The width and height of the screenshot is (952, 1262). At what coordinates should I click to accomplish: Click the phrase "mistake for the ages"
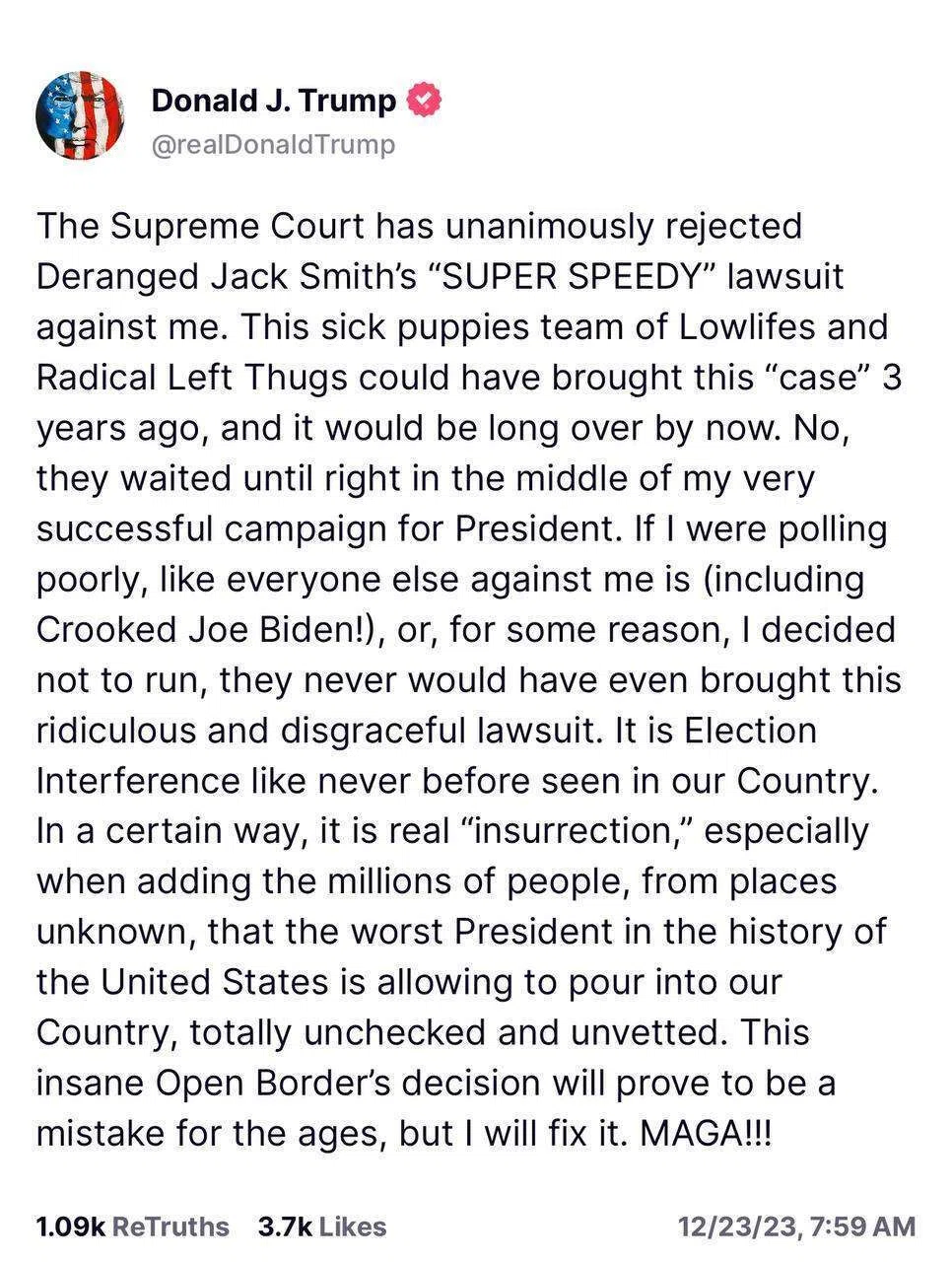point(208,1133)
